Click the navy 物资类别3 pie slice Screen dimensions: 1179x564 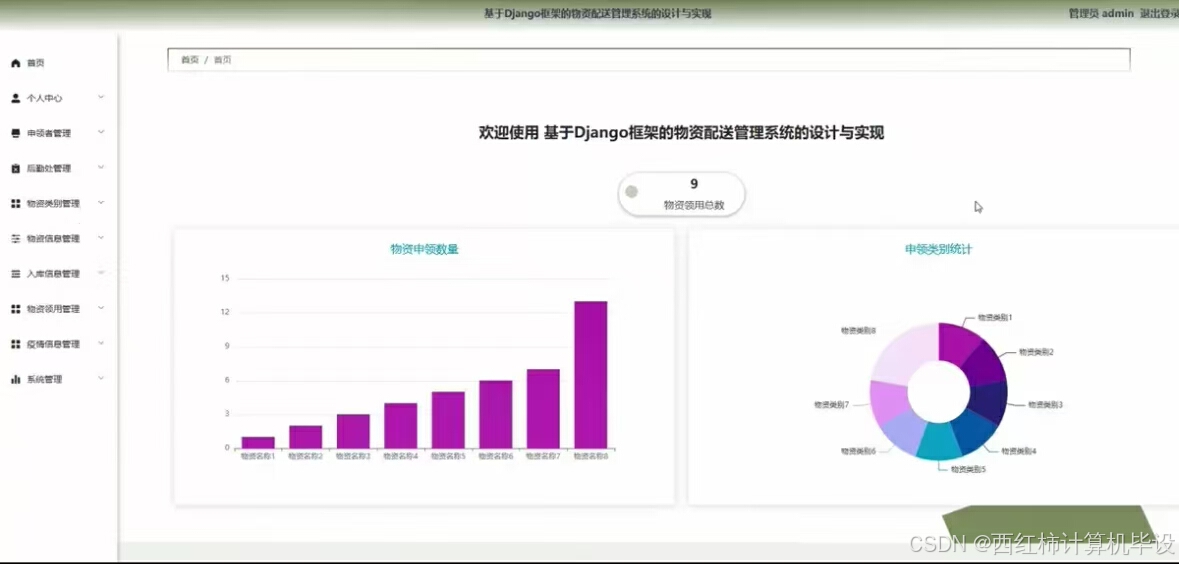point(990,402)
